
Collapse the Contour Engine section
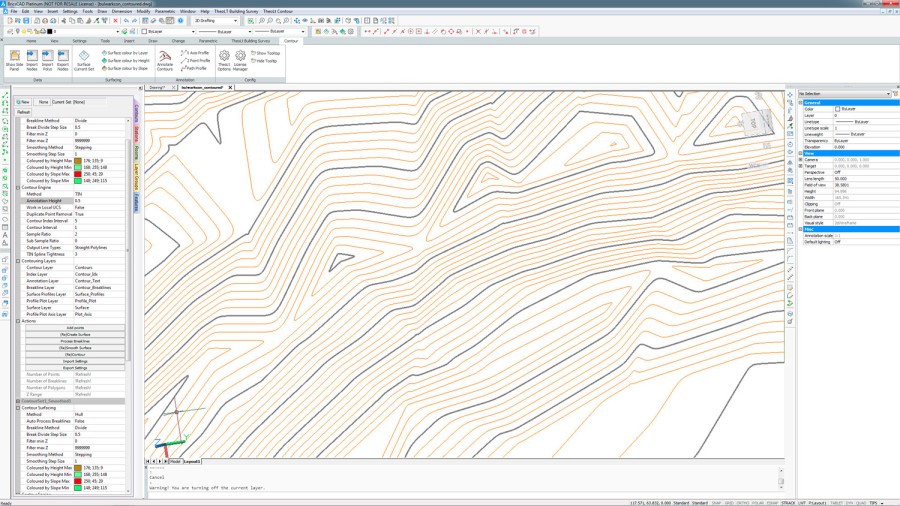18,188
